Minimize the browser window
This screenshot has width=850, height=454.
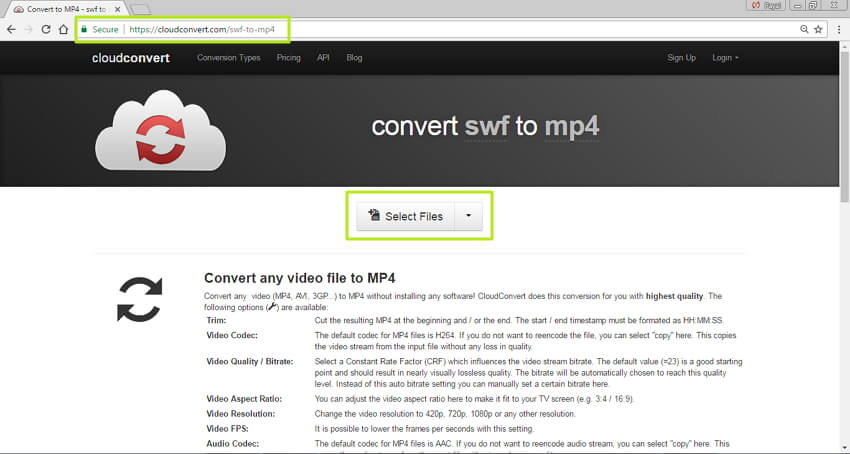[x=797, y=5]
